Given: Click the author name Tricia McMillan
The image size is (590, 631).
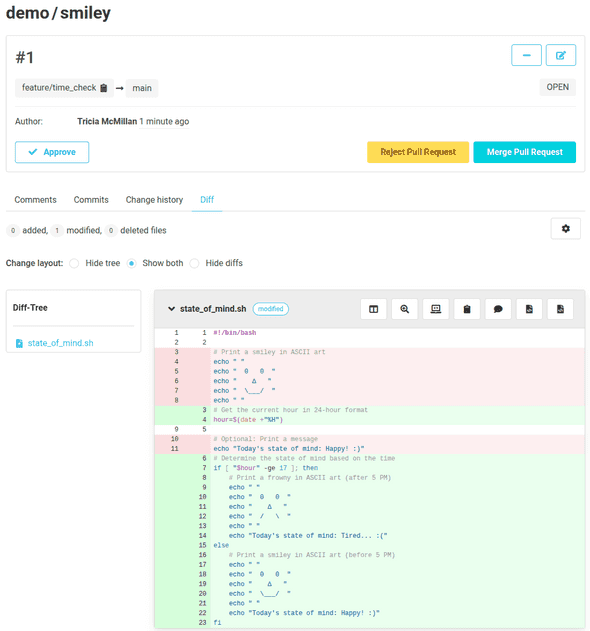Looking at the screenshot, I should point(107,122).
